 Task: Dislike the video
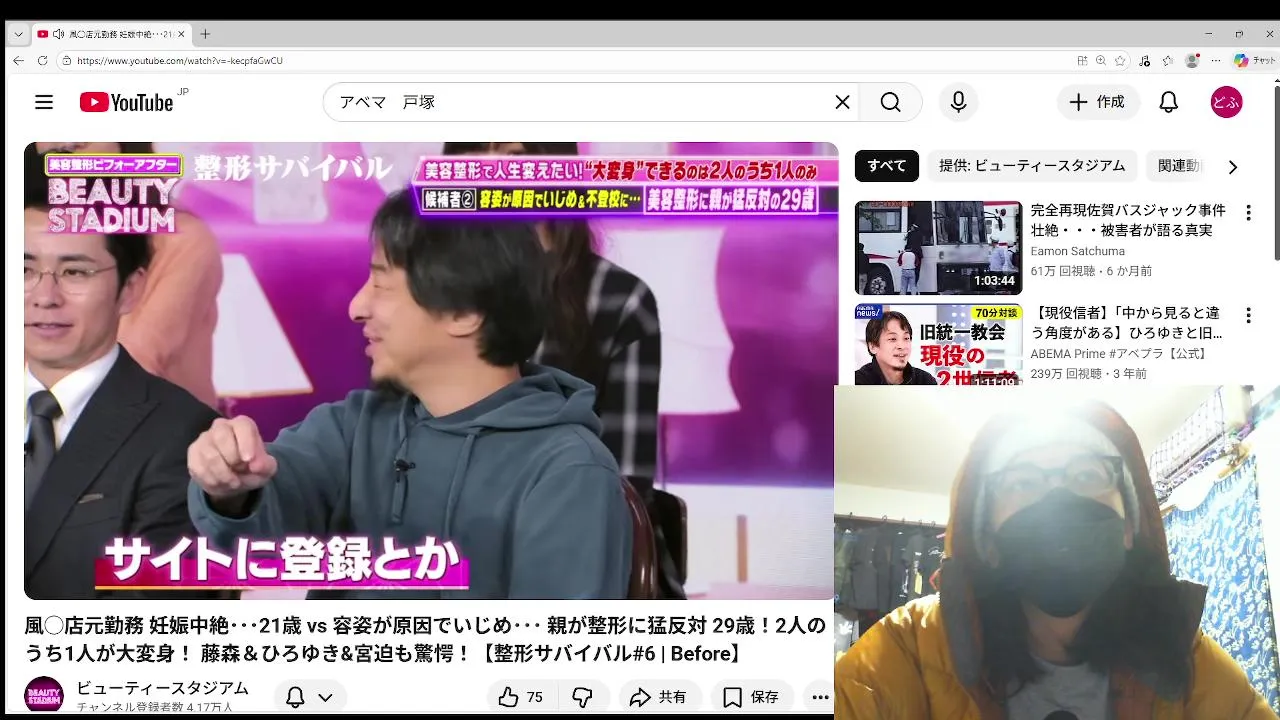582,697
